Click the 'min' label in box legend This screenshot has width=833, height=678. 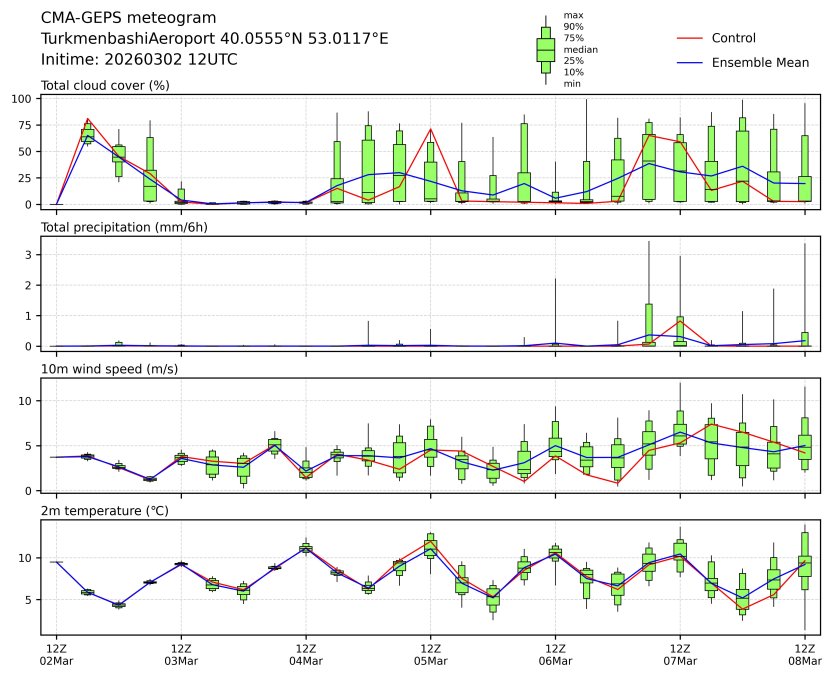pos(572,84)
